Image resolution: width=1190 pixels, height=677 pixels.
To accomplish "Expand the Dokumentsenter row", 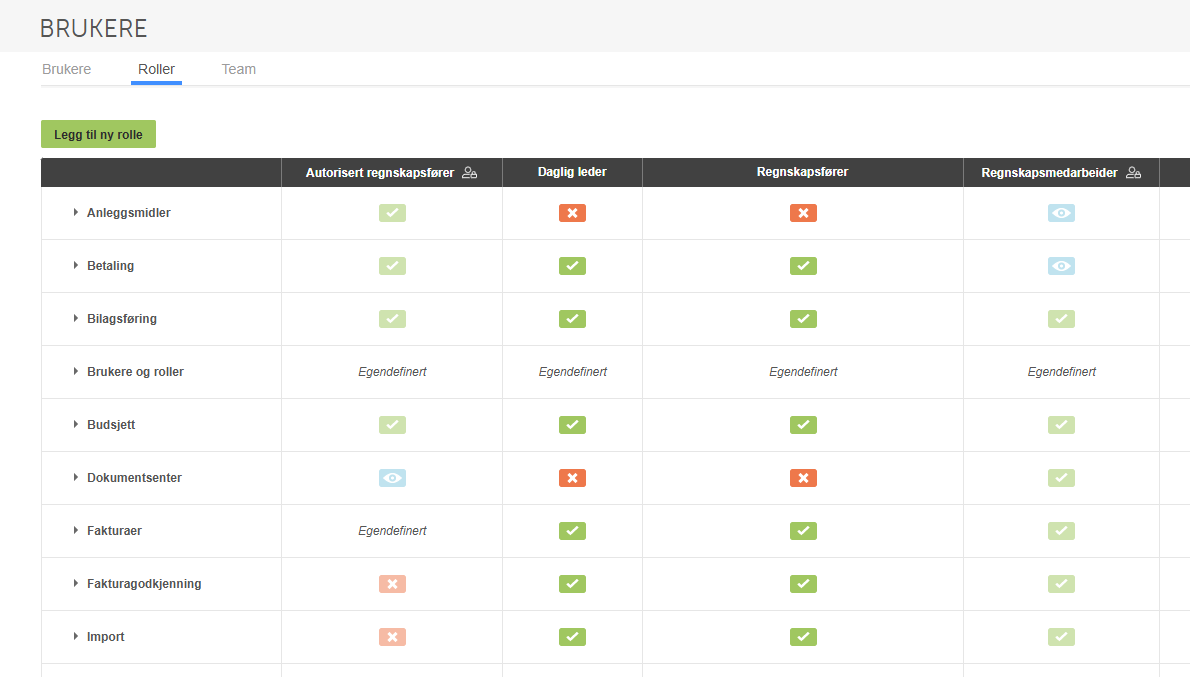I will click(76, 477).
